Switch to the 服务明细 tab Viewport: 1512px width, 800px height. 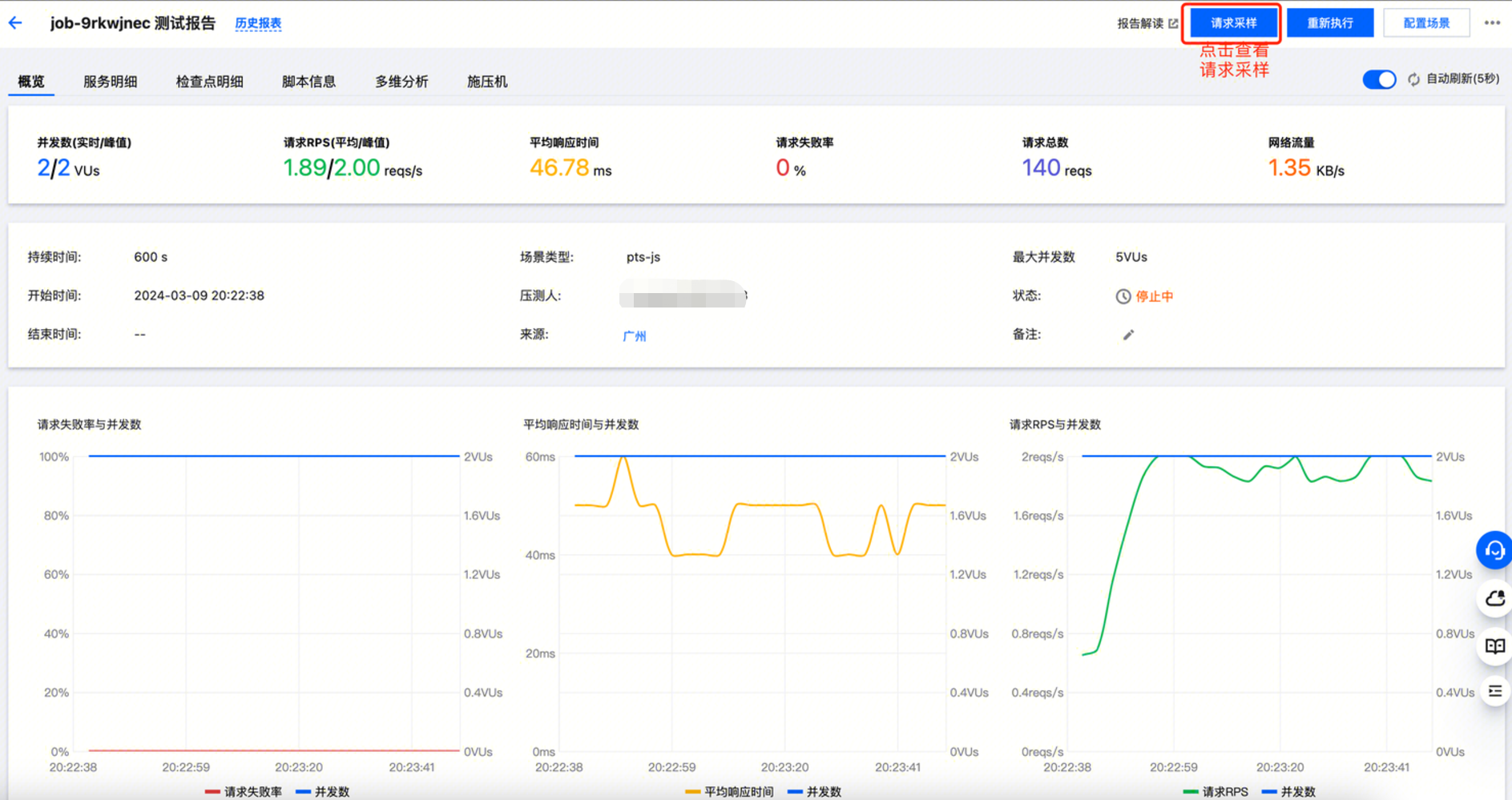(x=111, y=82)
